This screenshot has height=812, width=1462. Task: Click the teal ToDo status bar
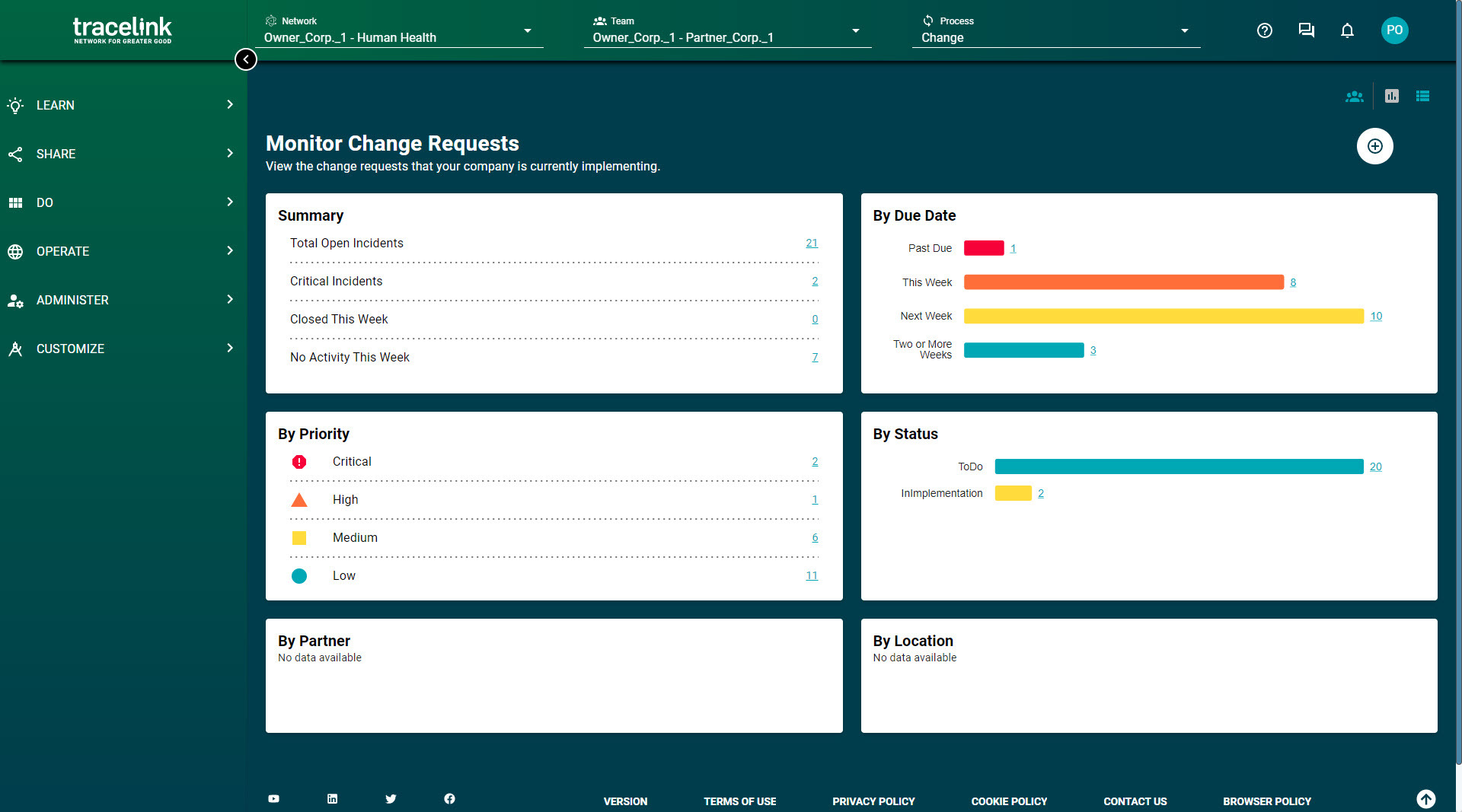tap(1179, 467)
